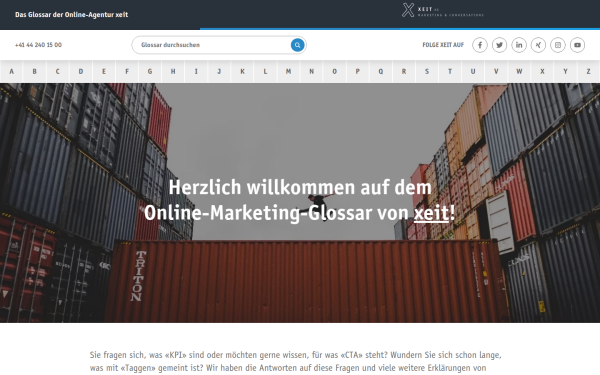Show entries starting with S
The height and width of the screenshot is (375, 600).
tap(427, 71)
